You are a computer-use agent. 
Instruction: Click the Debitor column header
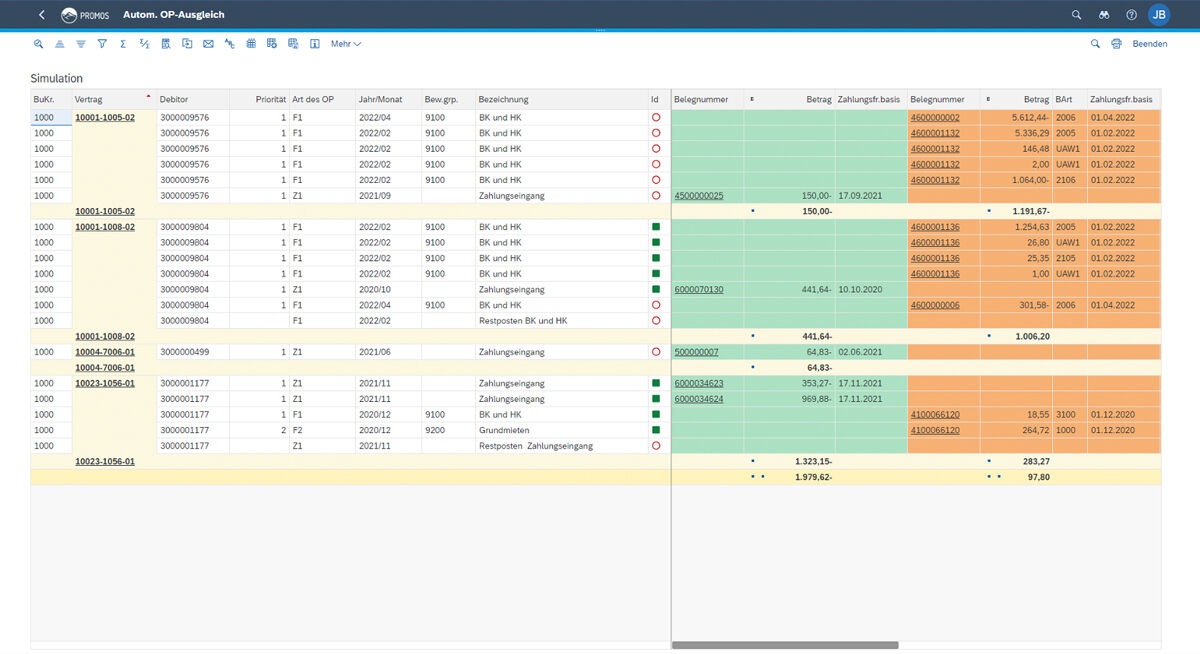pos(174,100)
